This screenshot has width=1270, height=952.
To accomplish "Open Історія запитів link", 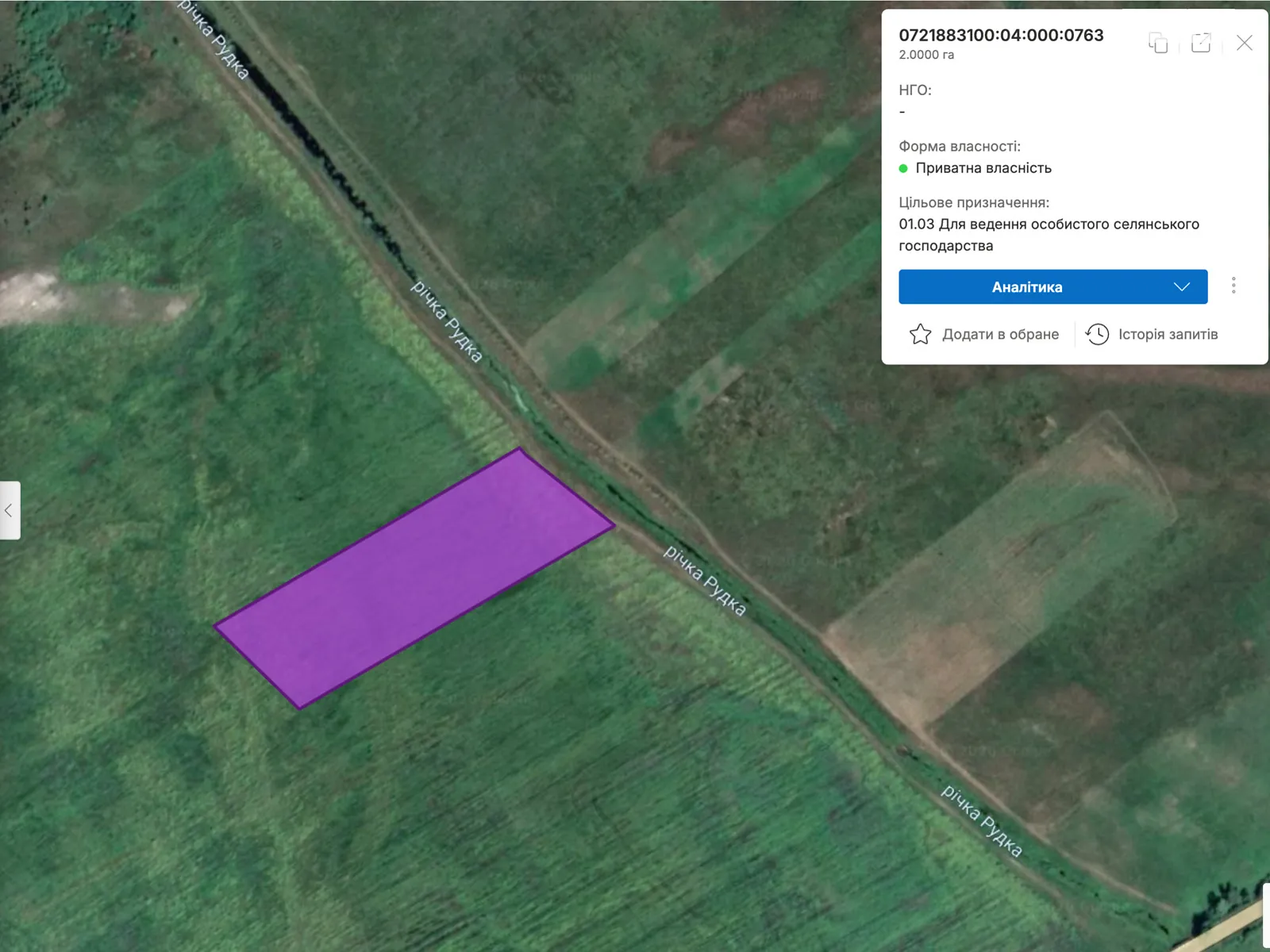I will 1168,334.
